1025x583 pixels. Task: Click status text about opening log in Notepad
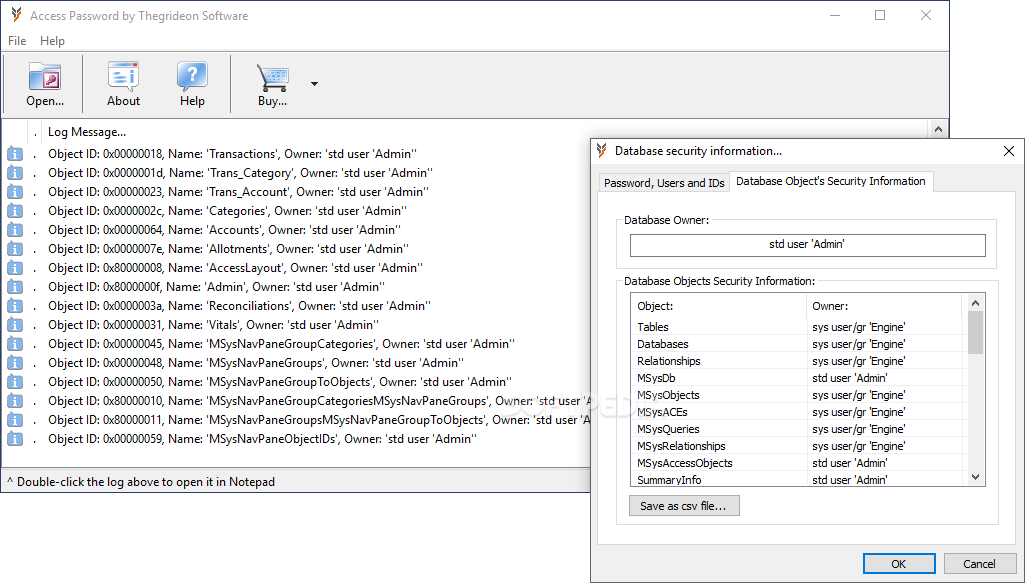click(141, 482)
